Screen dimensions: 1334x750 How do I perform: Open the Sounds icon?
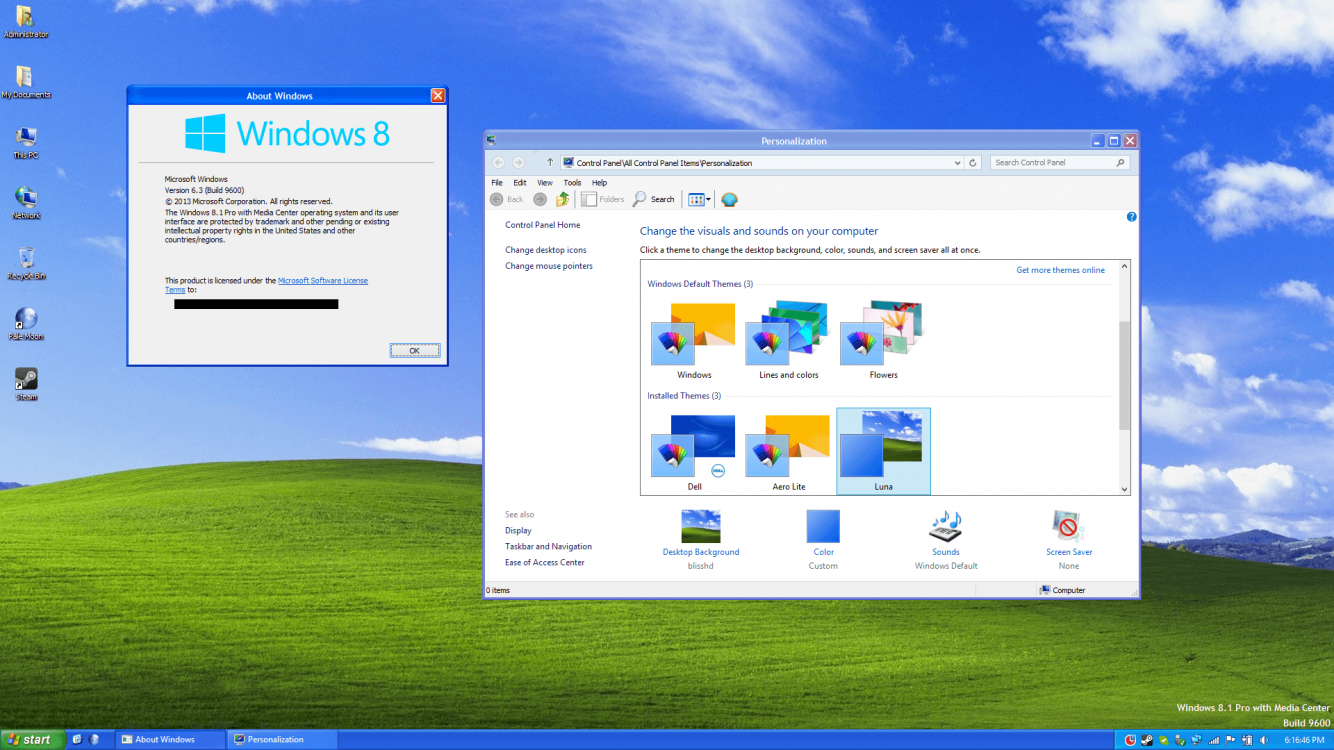(945, 526)
